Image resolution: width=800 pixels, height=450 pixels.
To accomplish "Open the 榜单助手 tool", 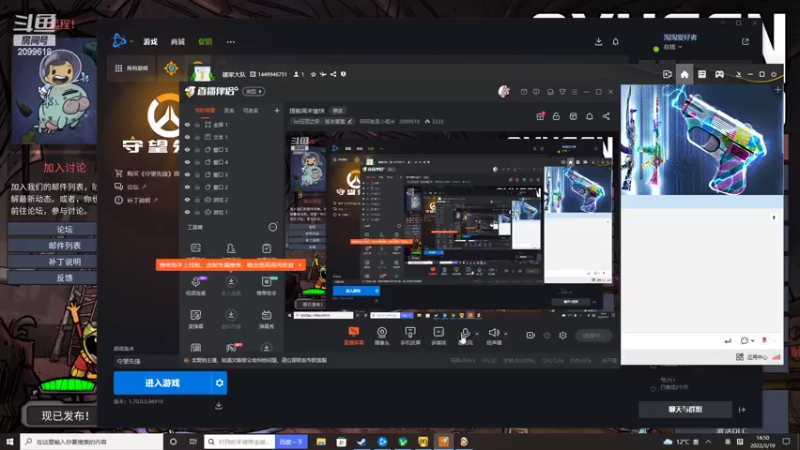I will (x=266, y=285).
